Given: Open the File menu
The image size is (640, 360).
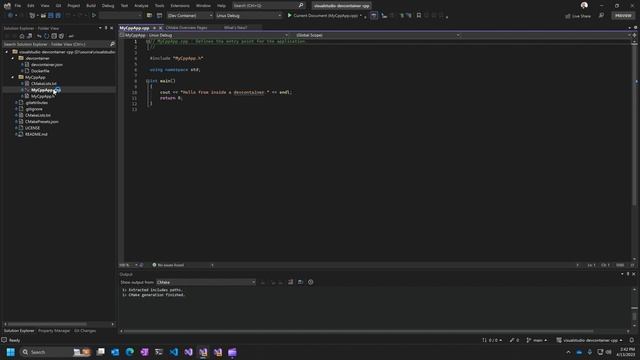Looking at the screenshot, I should pos(18,6).
